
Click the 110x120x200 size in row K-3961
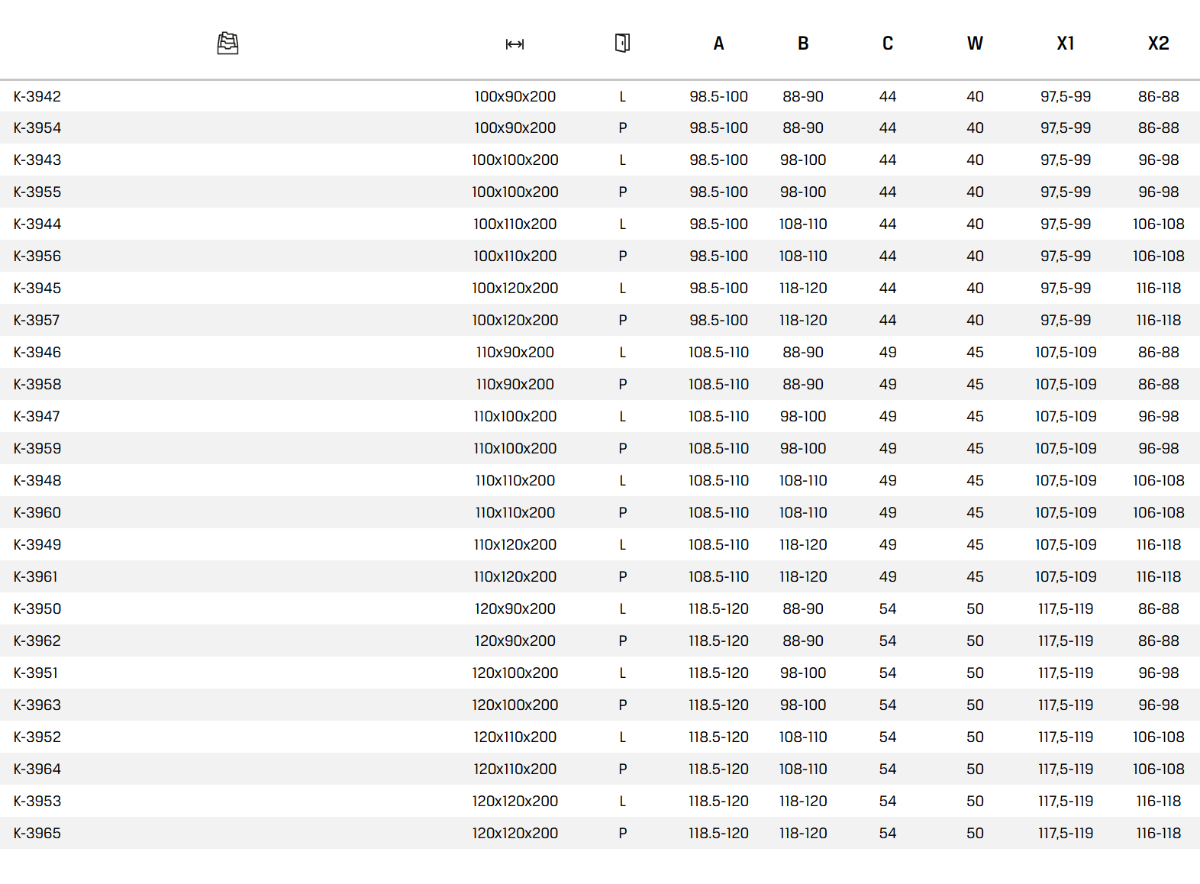click(515, 577)
